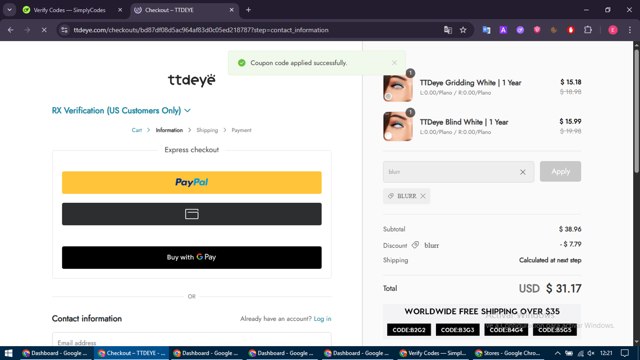Close the Checkout – TTDEYE tab

pos(231,10)
